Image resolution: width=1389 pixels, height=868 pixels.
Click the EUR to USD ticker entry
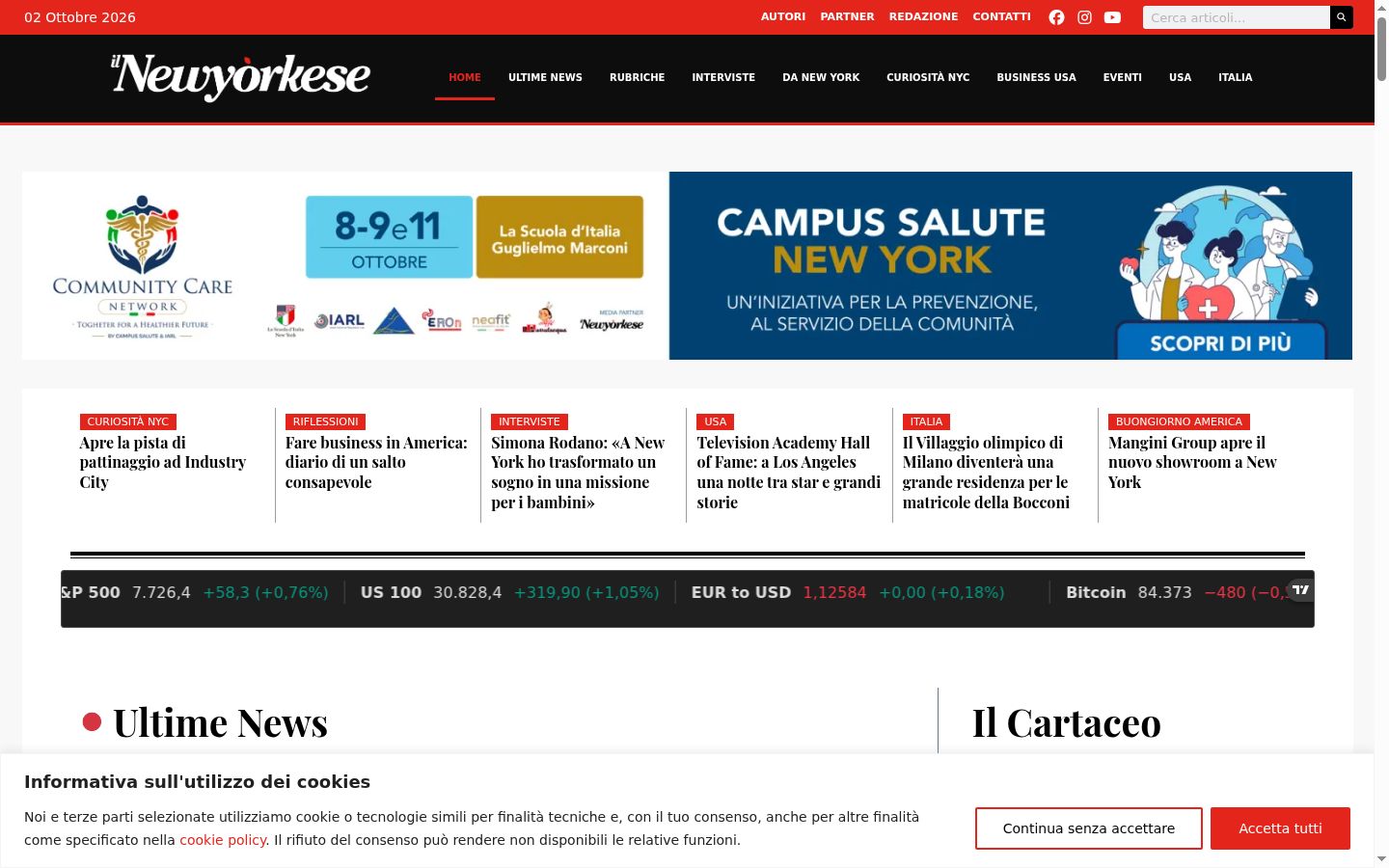click(x=848, y=592)
